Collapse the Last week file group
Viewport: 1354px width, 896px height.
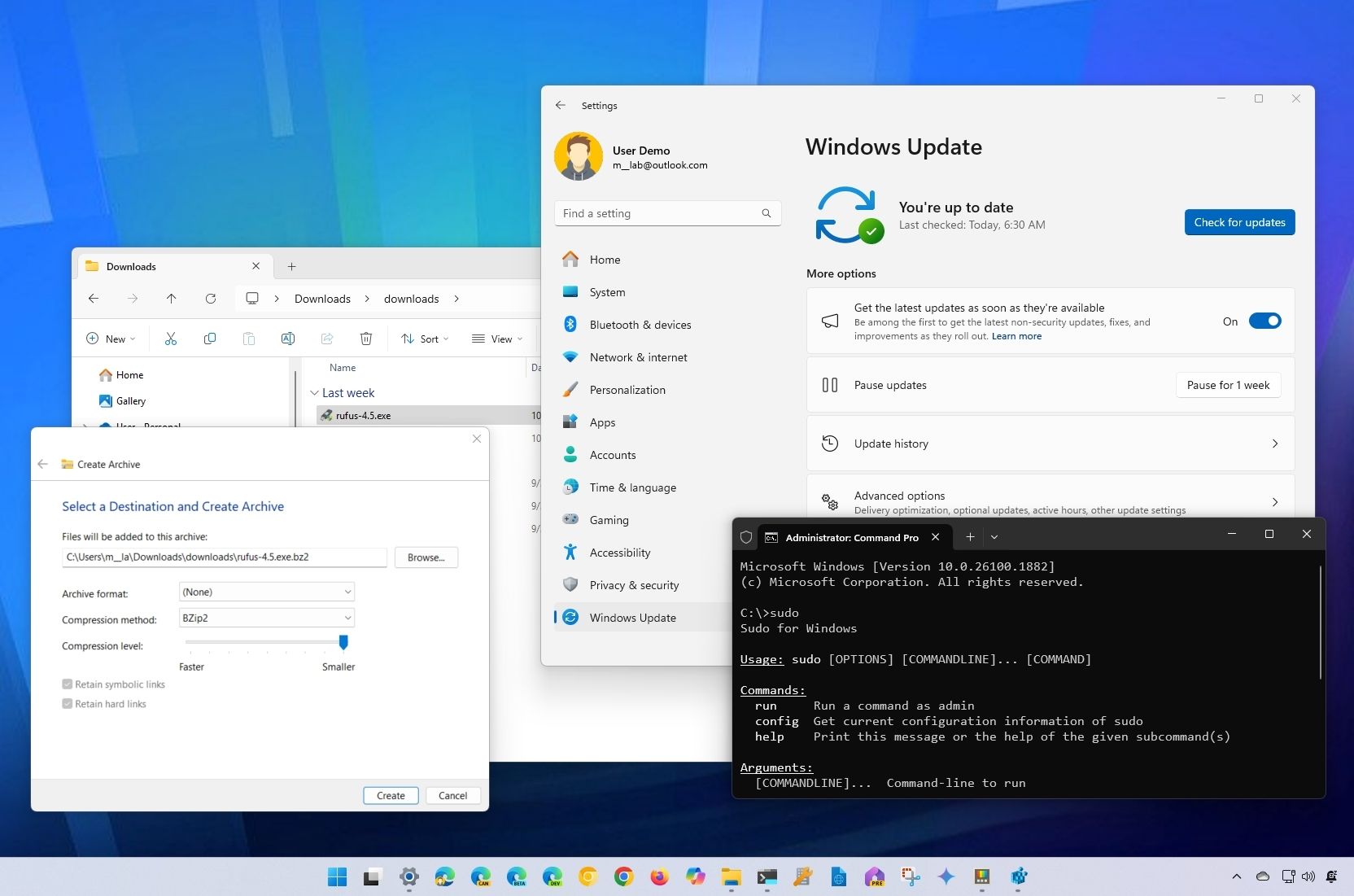coord(314,393)
